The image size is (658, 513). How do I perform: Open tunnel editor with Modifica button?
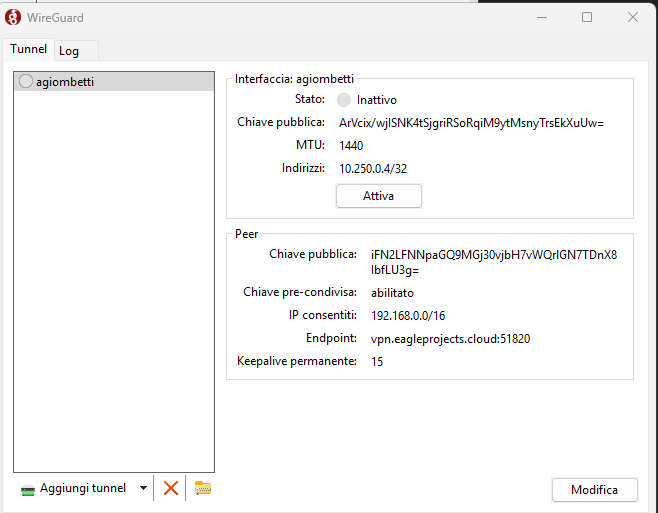pyautogui.click(x=595, y=490)
